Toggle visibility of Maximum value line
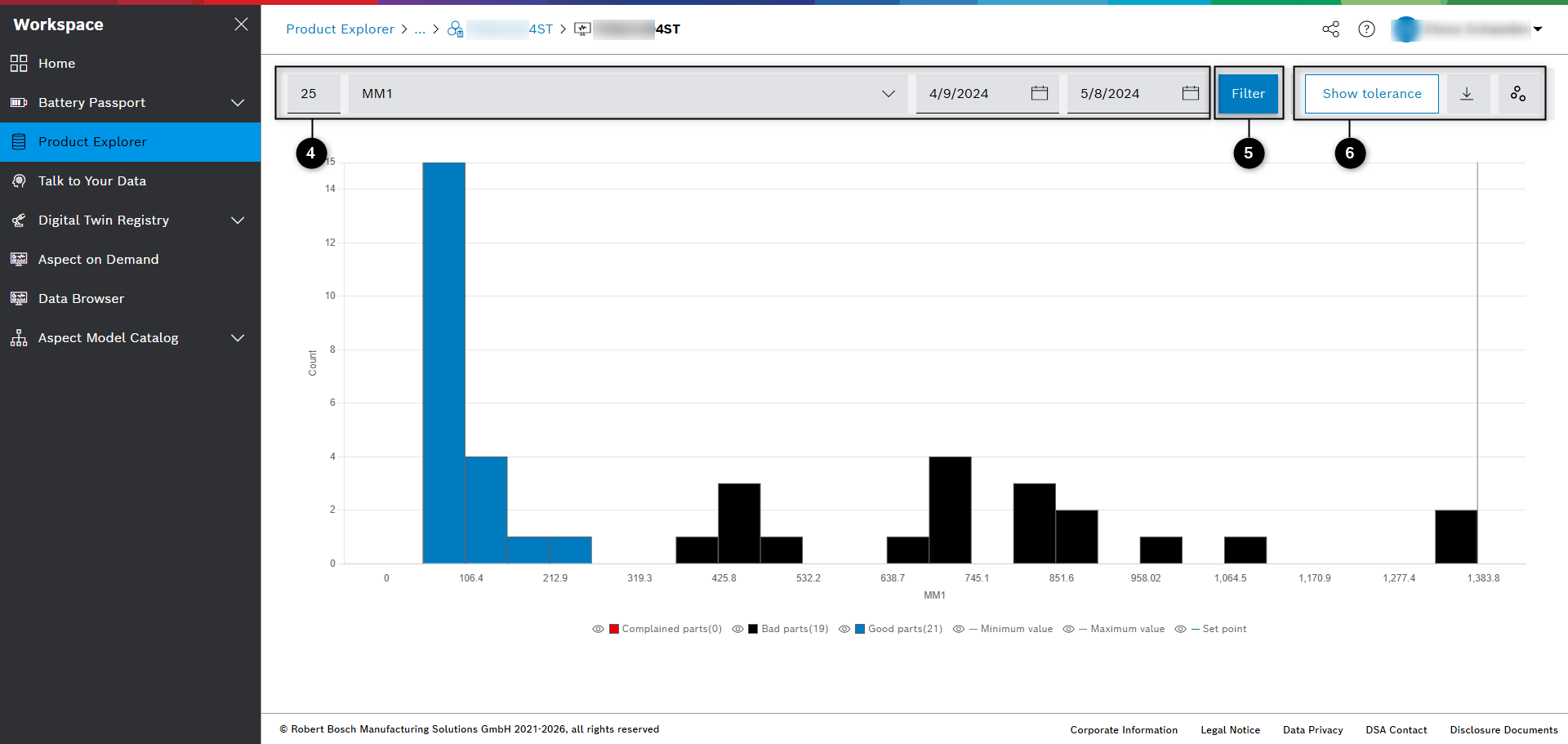1568x744 pixels. 1068,629
